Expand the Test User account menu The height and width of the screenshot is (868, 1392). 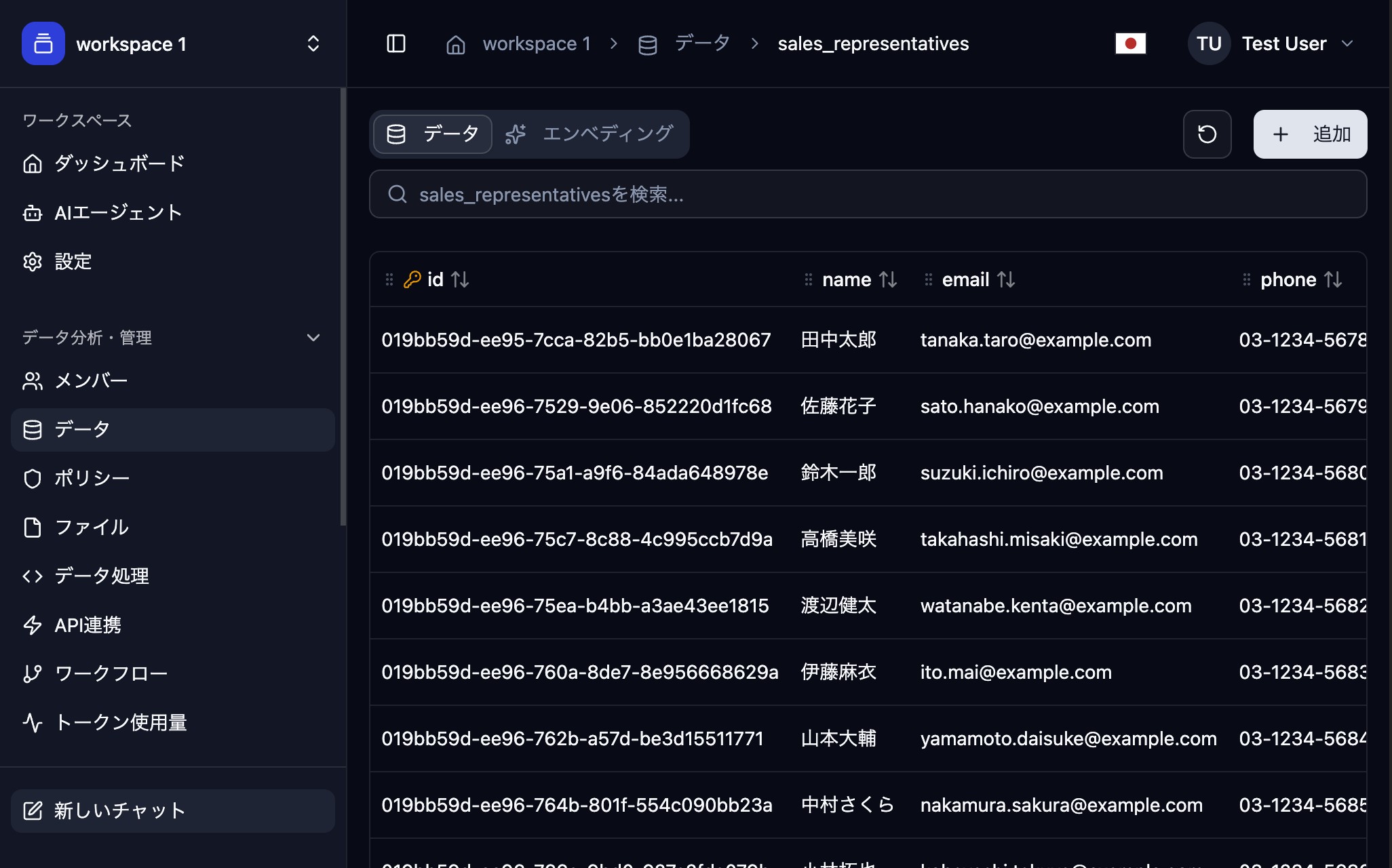[x=1349, y=43]
